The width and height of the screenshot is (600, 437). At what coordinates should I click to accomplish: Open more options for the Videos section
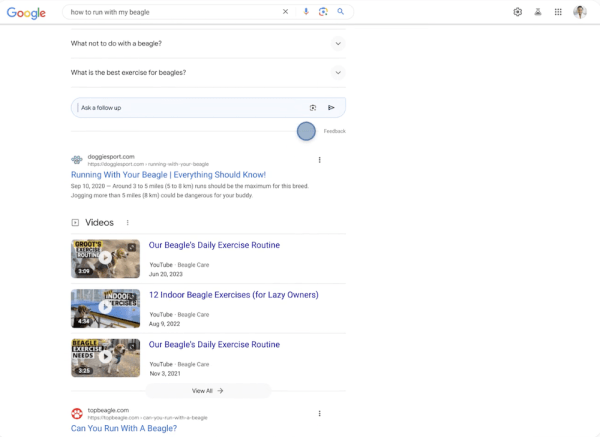pyautogui.click(x=128, y=223)
